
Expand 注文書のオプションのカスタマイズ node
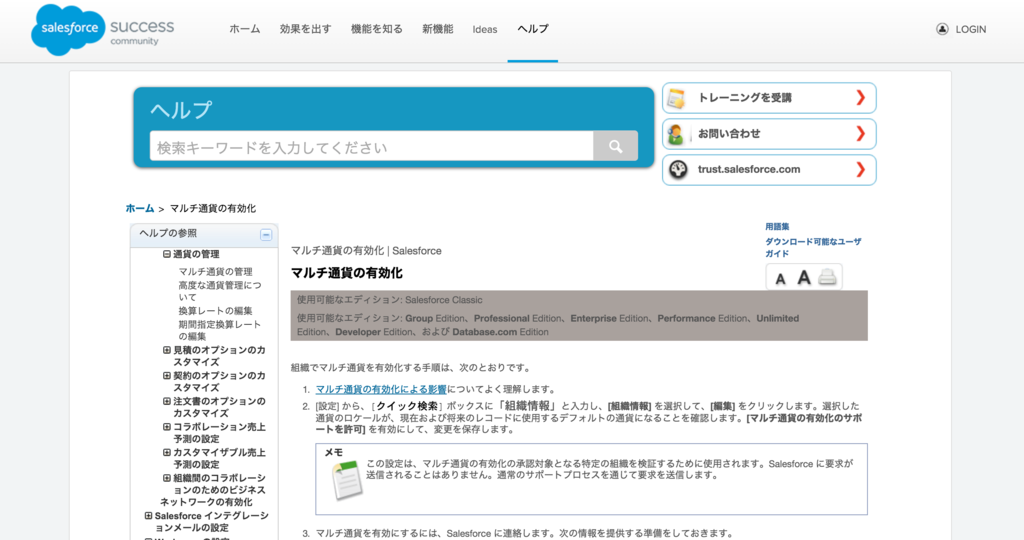(167, 401)
